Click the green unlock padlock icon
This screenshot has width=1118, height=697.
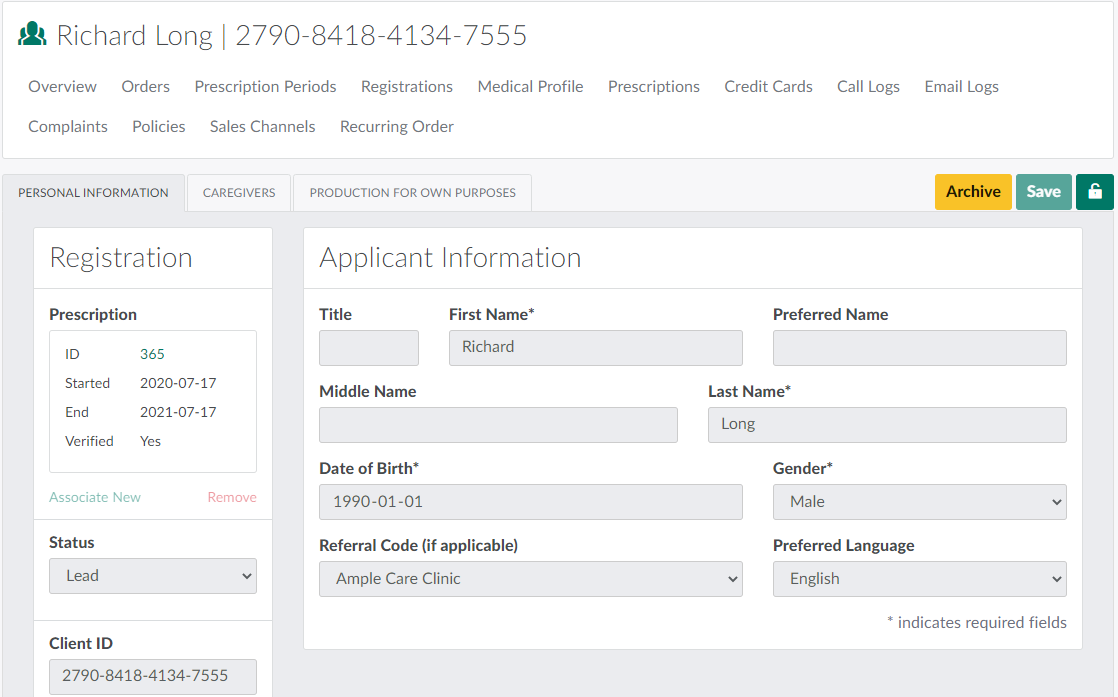click(x=1094, y=192)
